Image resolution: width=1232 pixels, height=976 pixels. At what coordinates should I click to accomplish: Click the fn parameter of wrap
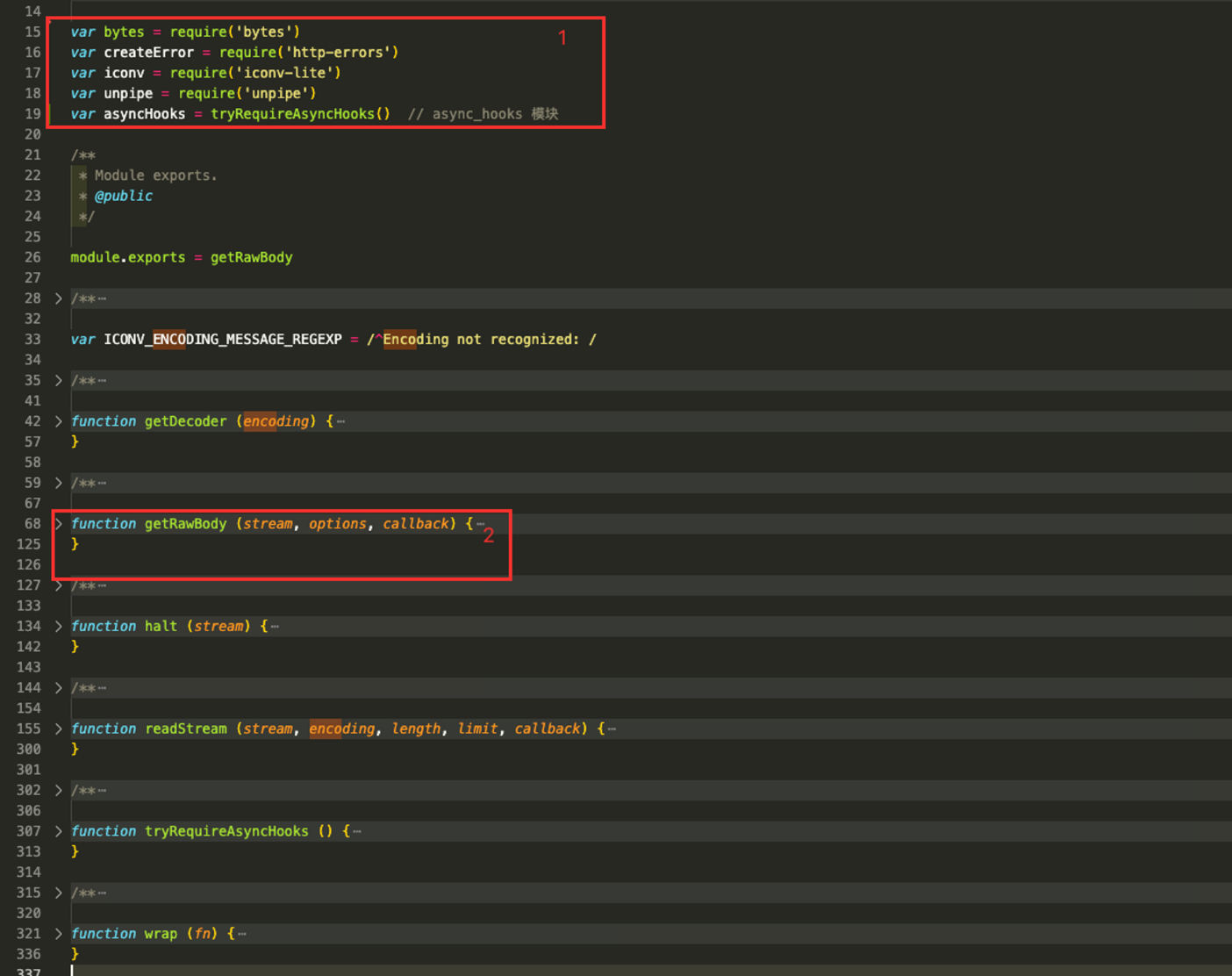point(202,934)
